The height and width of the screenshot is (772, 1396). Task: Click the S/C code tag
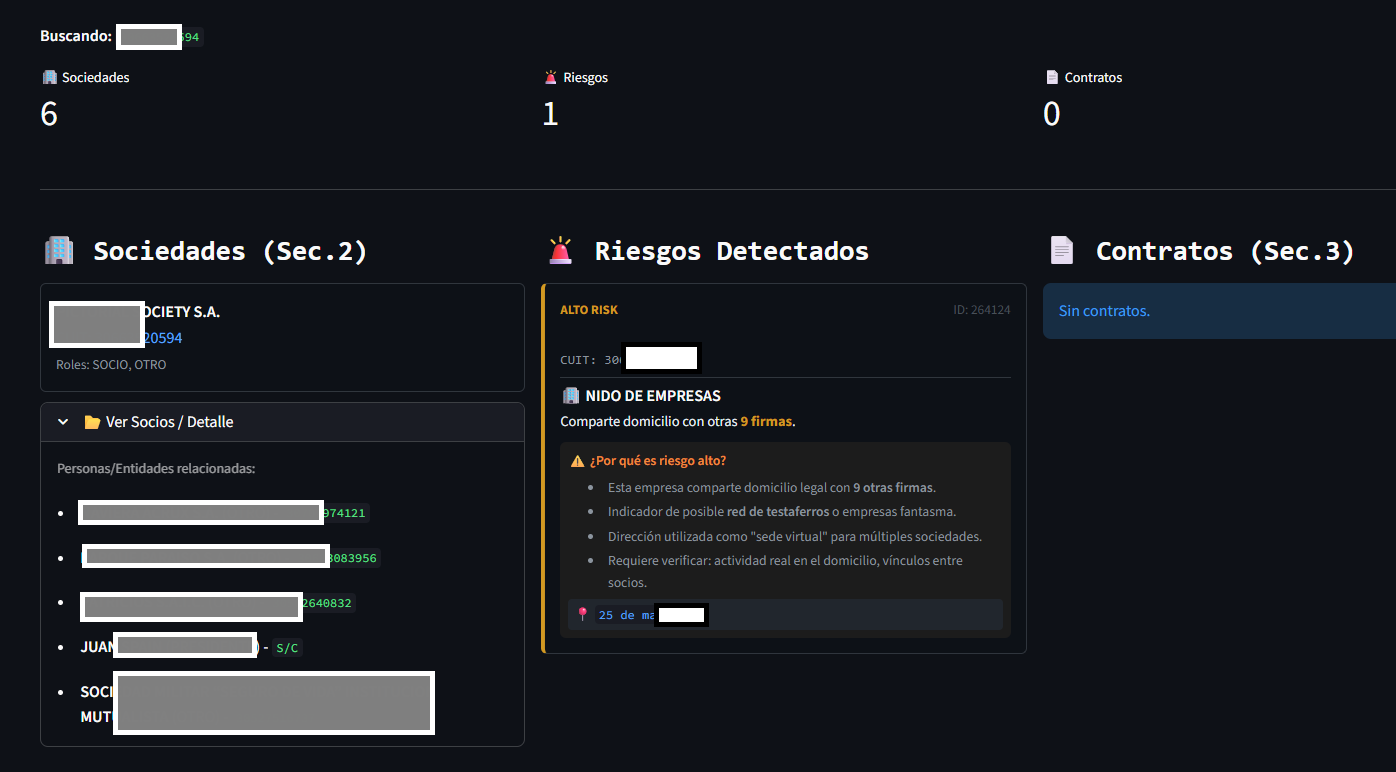[x=287, y=648]
